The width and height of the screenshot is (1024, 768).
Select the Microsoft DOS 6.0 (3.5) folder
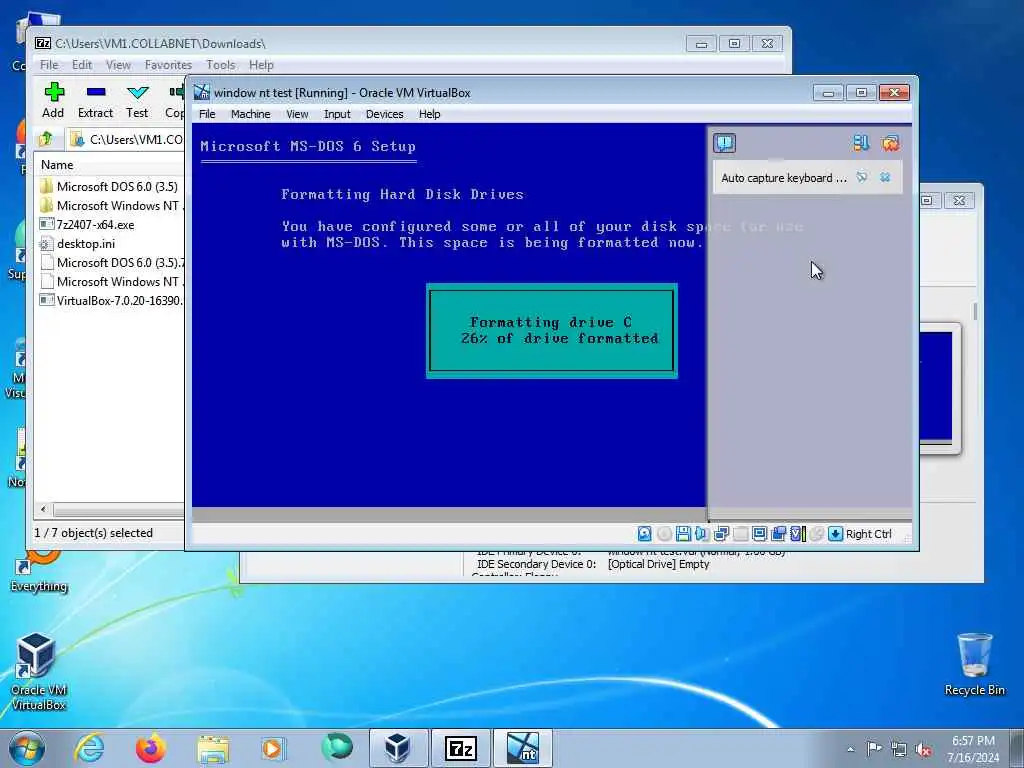(x=110, y=186)
